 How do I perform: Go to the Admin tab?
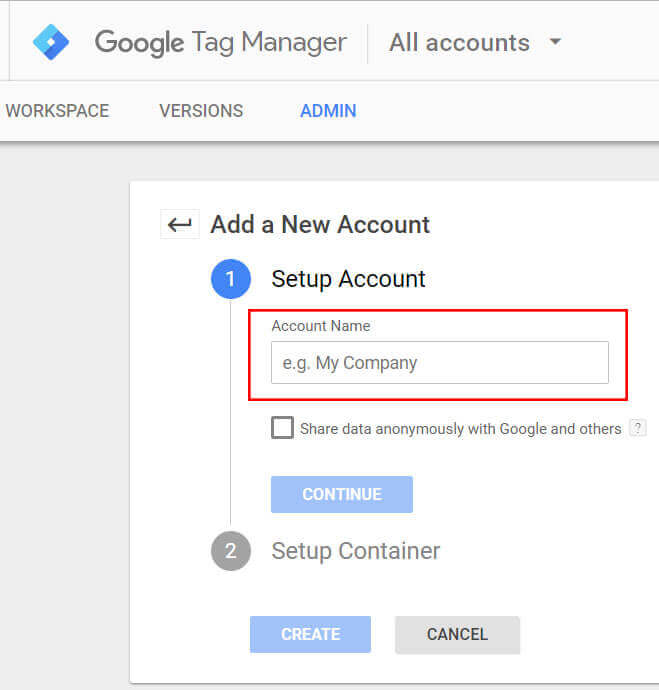(x=328, y=111)
